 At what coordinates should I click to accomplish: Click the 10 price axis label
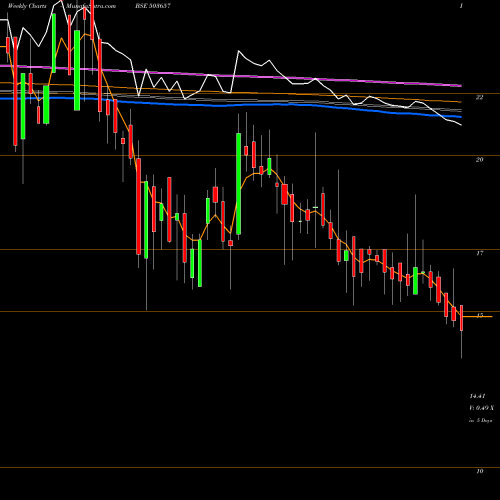[x=479, y=471]
